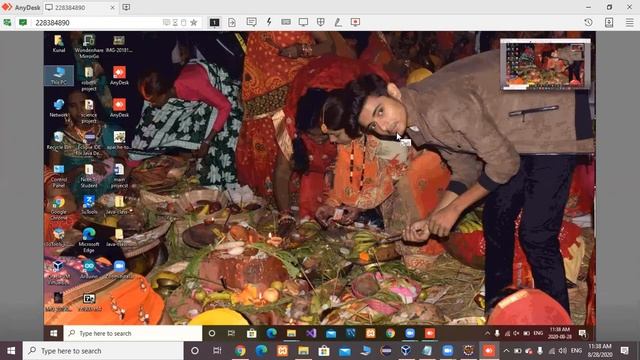Select This PC icon on remote desktop
This screenshot has width=640, height=360.
59,76
